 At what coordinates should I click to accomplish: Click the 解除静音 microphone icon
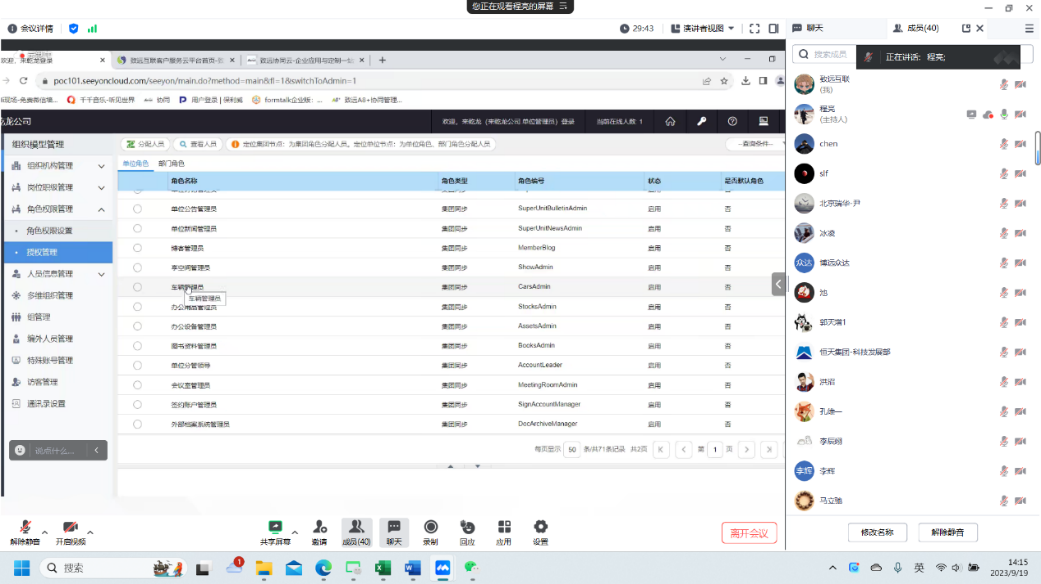click(x=24, y=527)
